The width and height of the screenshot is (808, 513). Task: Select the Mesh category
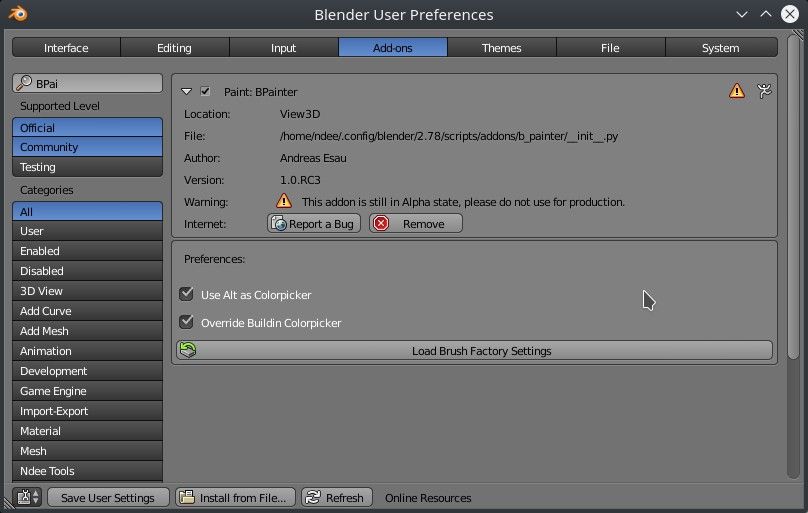[87, 451]
